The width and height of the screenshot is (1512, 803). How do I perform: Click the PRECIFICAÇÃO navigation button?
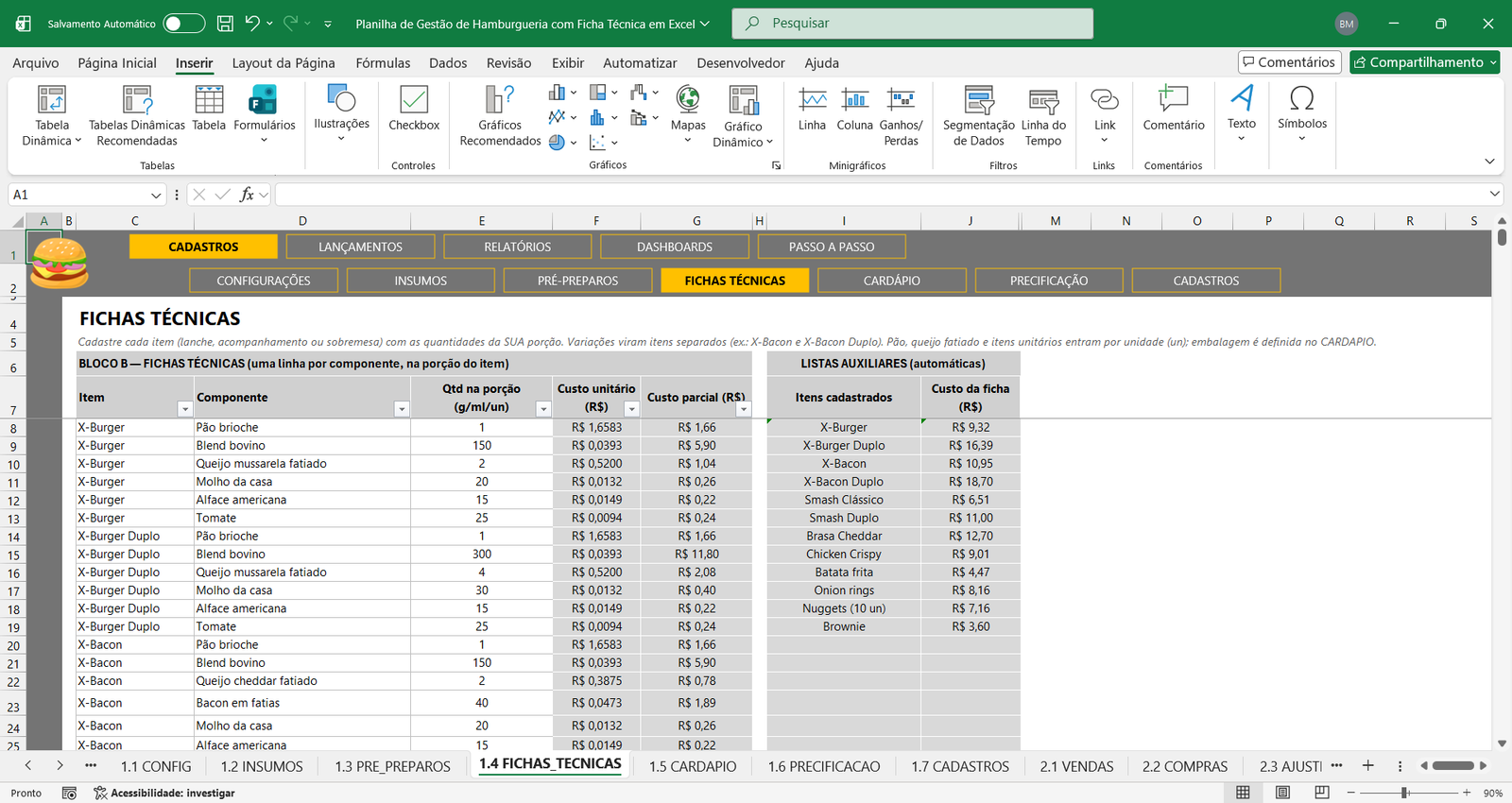coord(1049,281)
